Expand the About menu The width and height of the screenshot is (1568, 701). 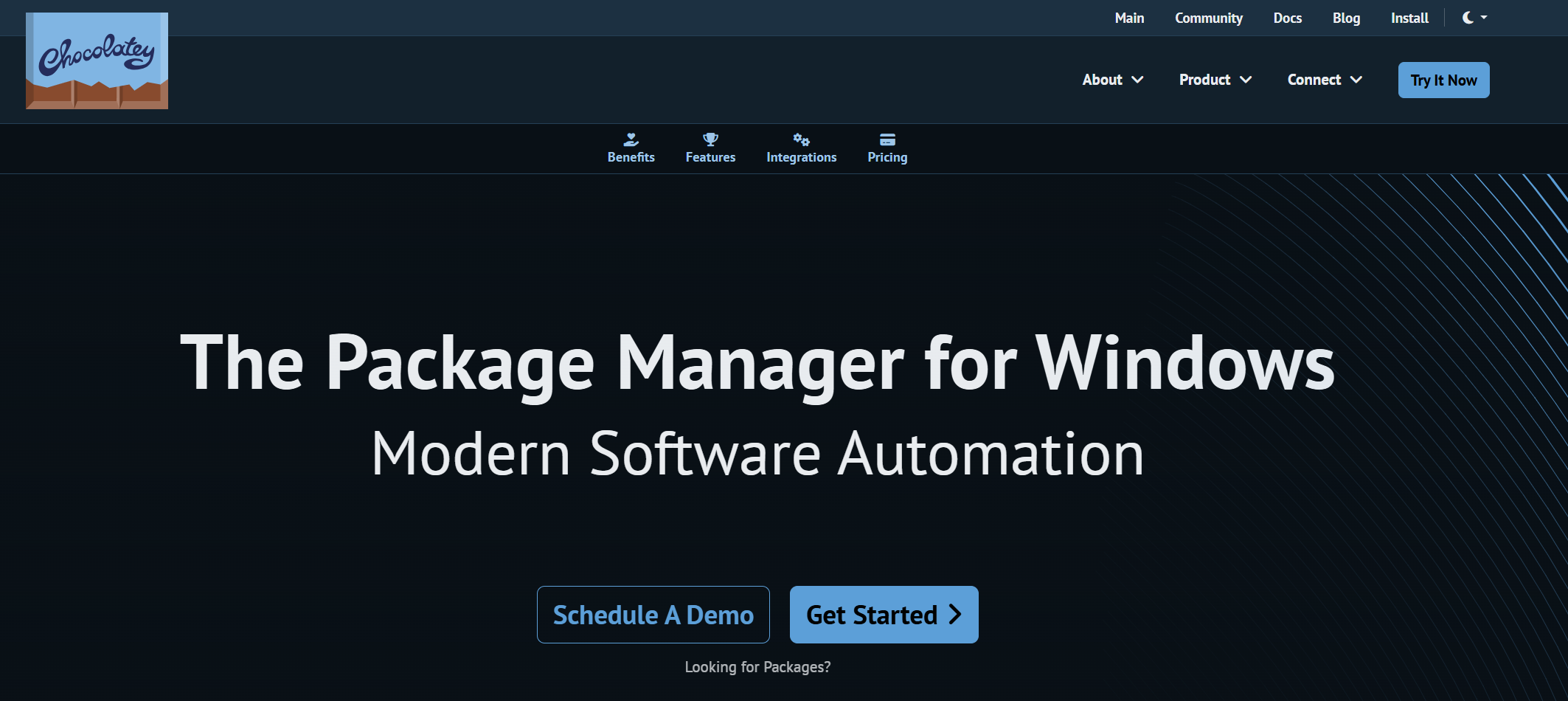tap(1112, 80)
